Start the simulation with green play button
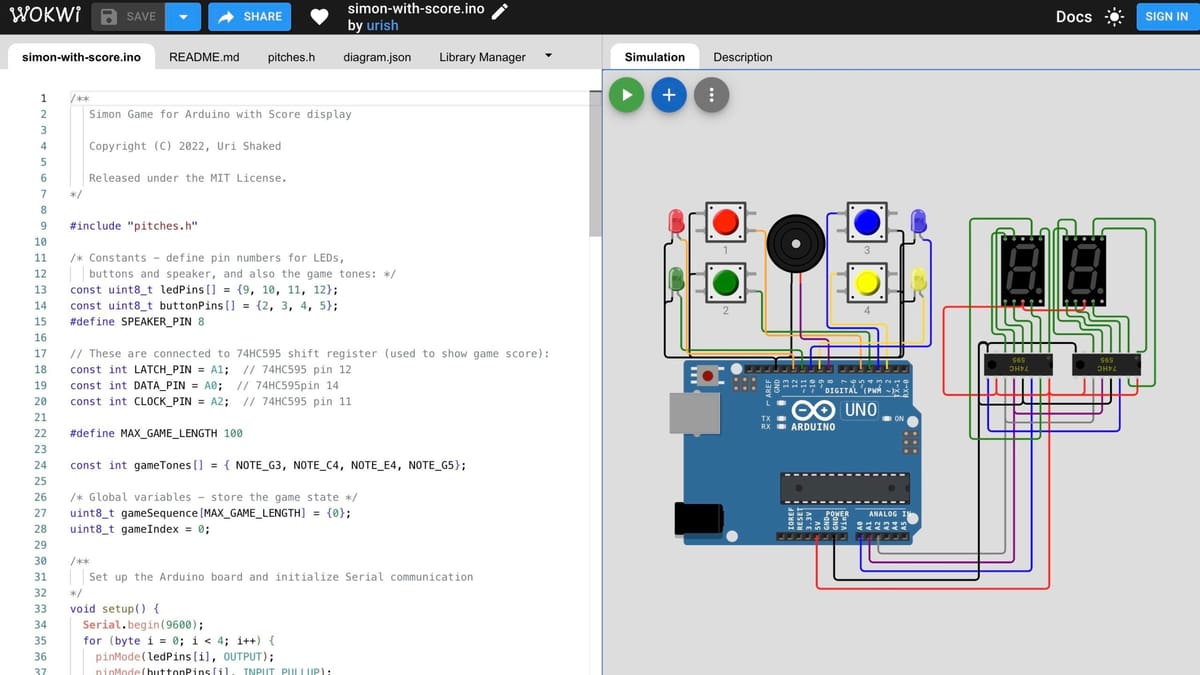Screen dimensions: 1200x675 coord(626,95)
